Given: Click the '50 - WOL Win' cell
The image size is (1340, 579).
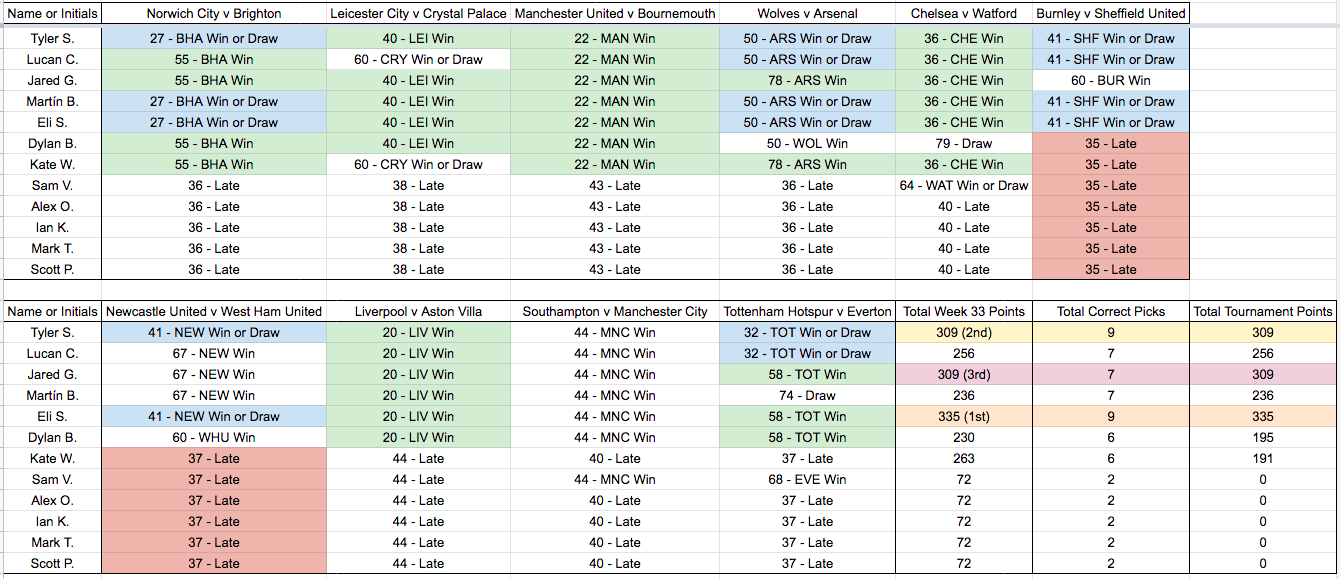Looking at the screenshot, I should coord(807,143).
